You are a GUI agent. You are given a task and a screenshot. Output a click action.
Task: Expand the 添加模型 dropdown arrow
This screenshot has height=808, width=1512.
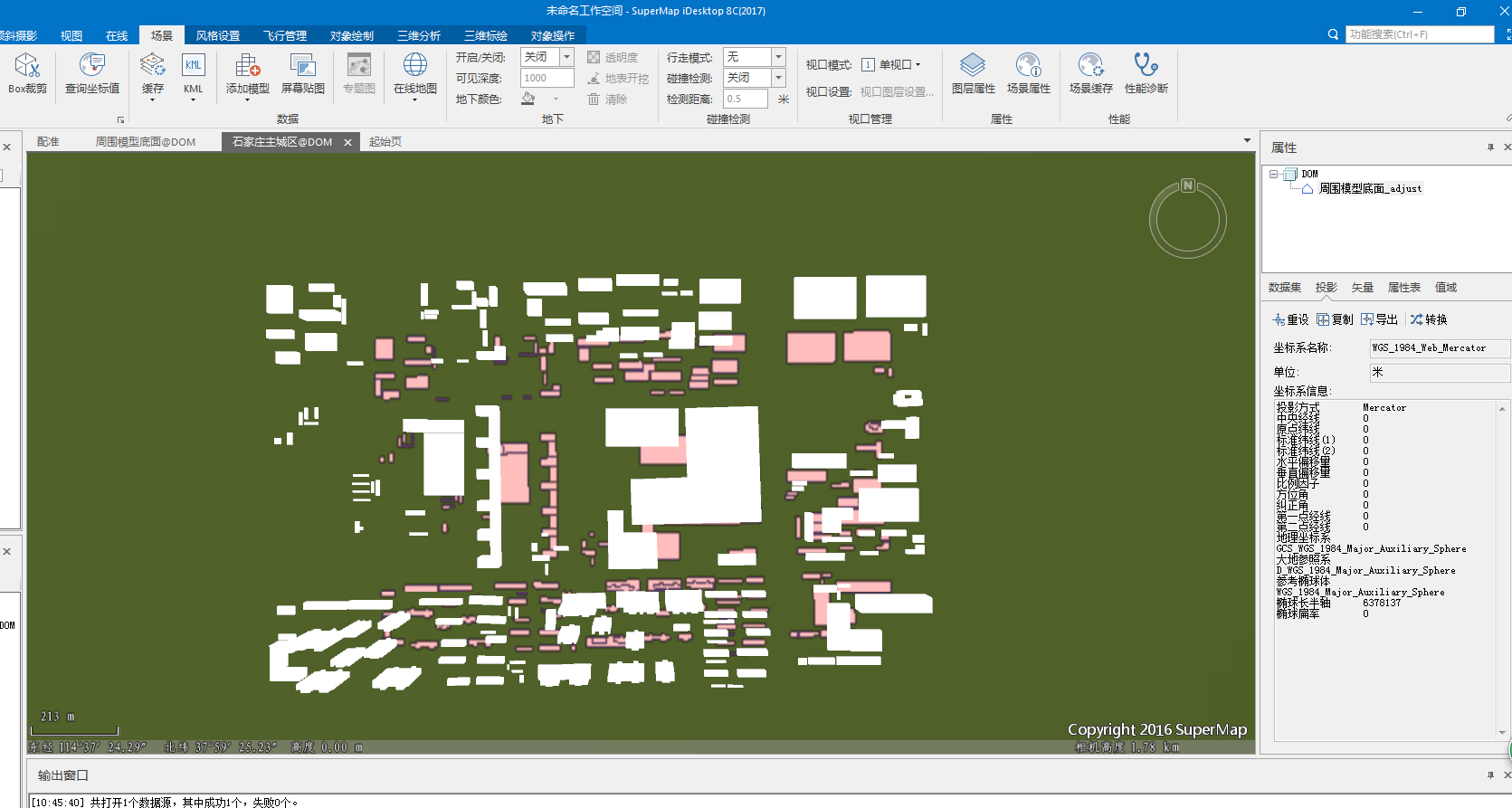click(247, 100)
